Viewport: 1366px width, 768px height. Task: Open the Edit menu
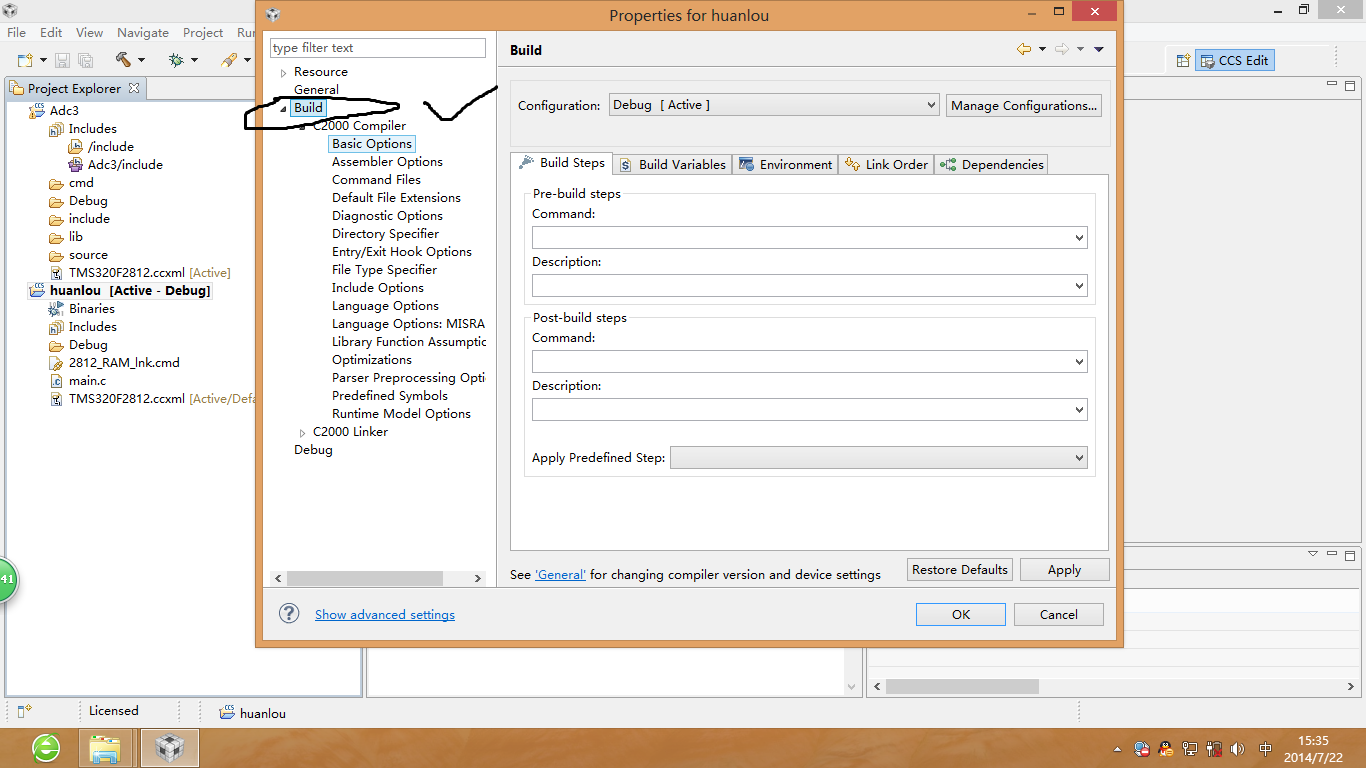click(x=51, y=32)
